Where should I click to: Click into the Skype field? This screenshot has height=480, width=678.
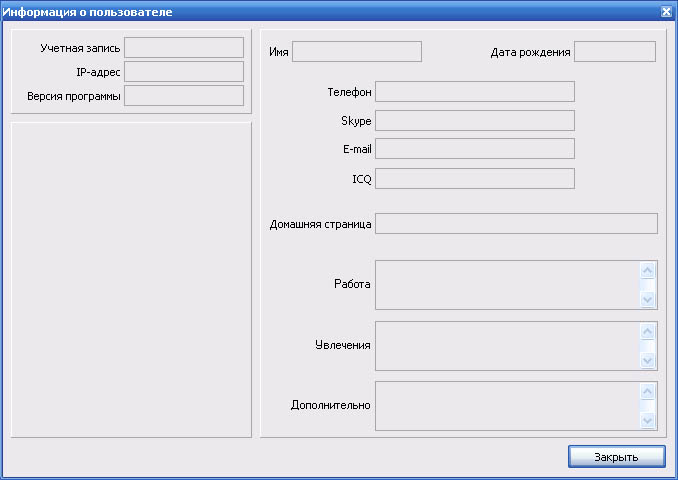point(474,121)
